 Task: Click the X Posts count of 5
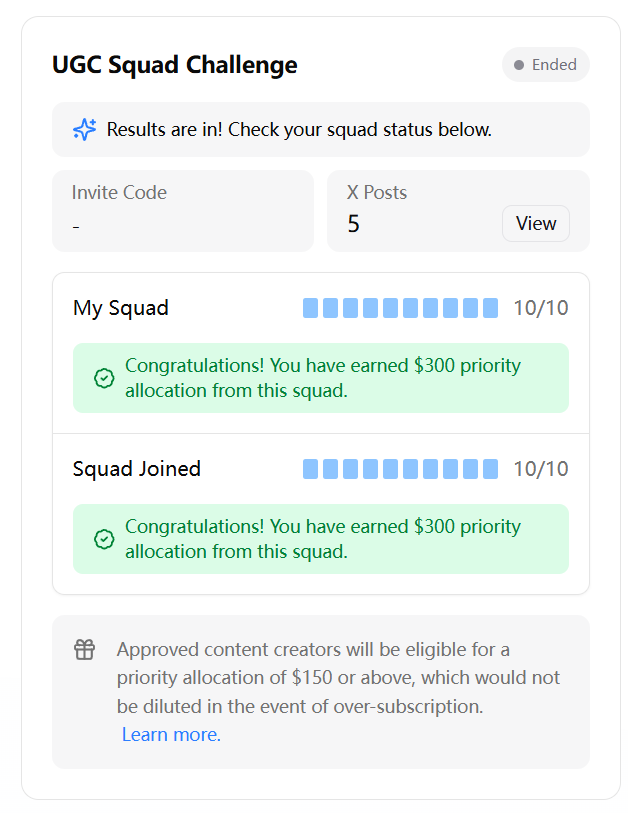click(354, 224)
